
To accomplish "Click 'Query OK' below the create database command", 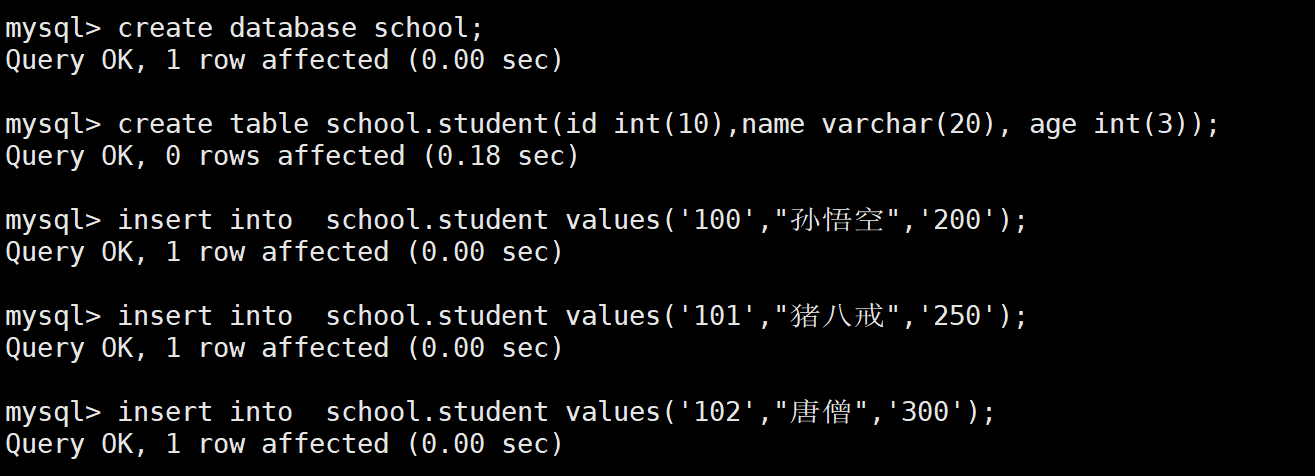I will coord(69,60).
